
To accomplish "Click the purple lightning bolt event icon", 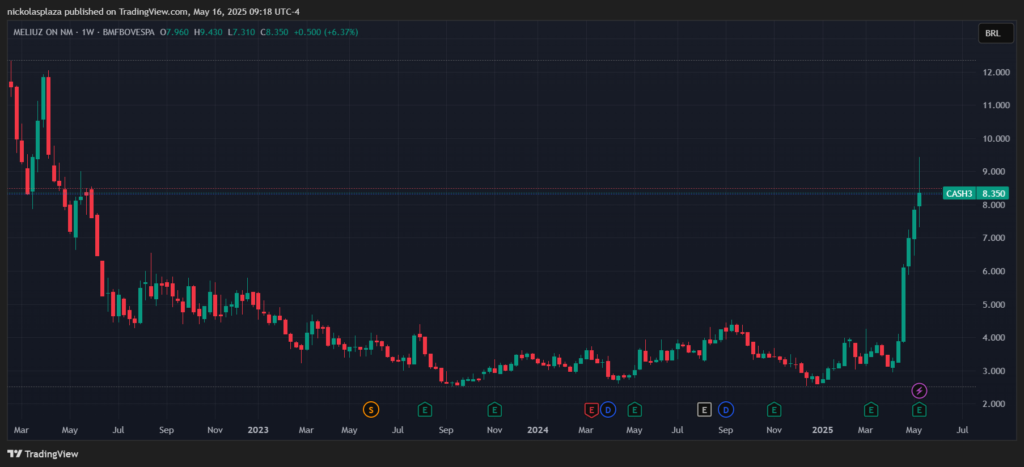I will tap(919, 389).
